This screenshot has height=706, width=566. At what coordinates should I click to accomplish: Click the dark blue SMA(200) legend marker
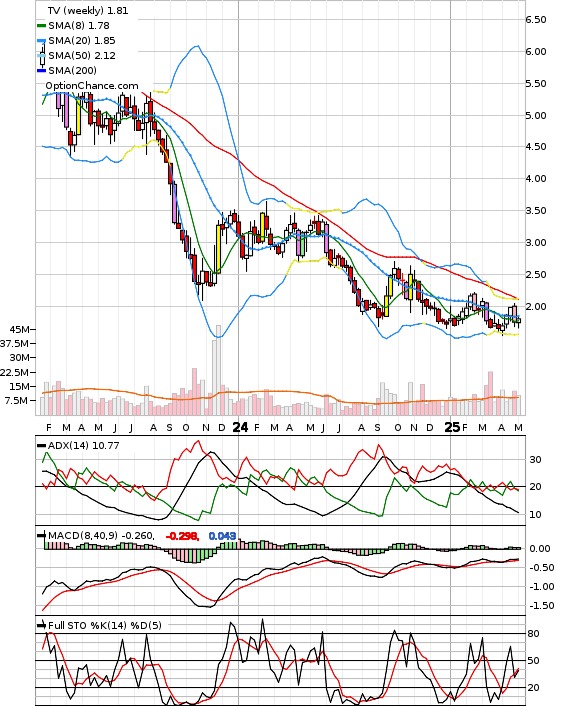pos(41,70)
